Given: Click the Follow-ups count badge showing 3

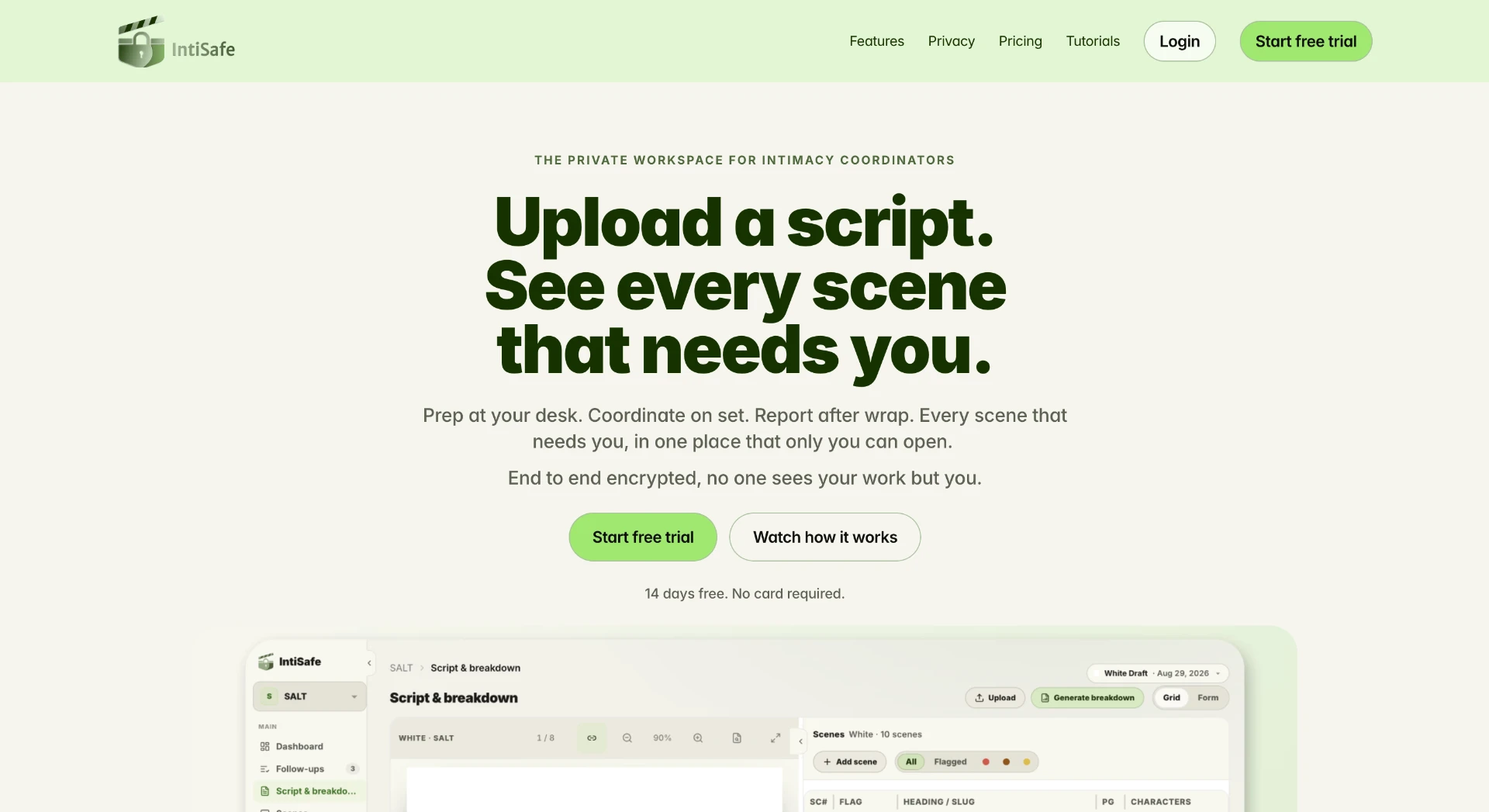Looking at the screenshot, I should click(353, 769).
